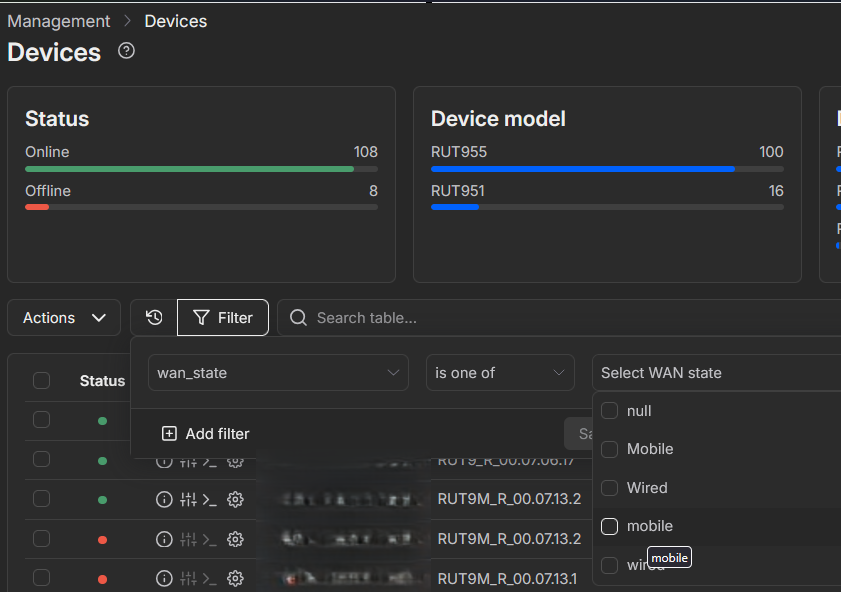Open gear settings for offline RUT9M_R_00.07.13.2 row
The image size is (841, 592).
(235, 539)
